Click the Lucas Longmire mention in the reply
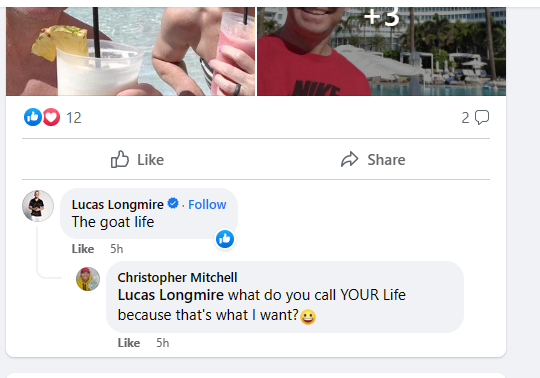 pos(171,295)
